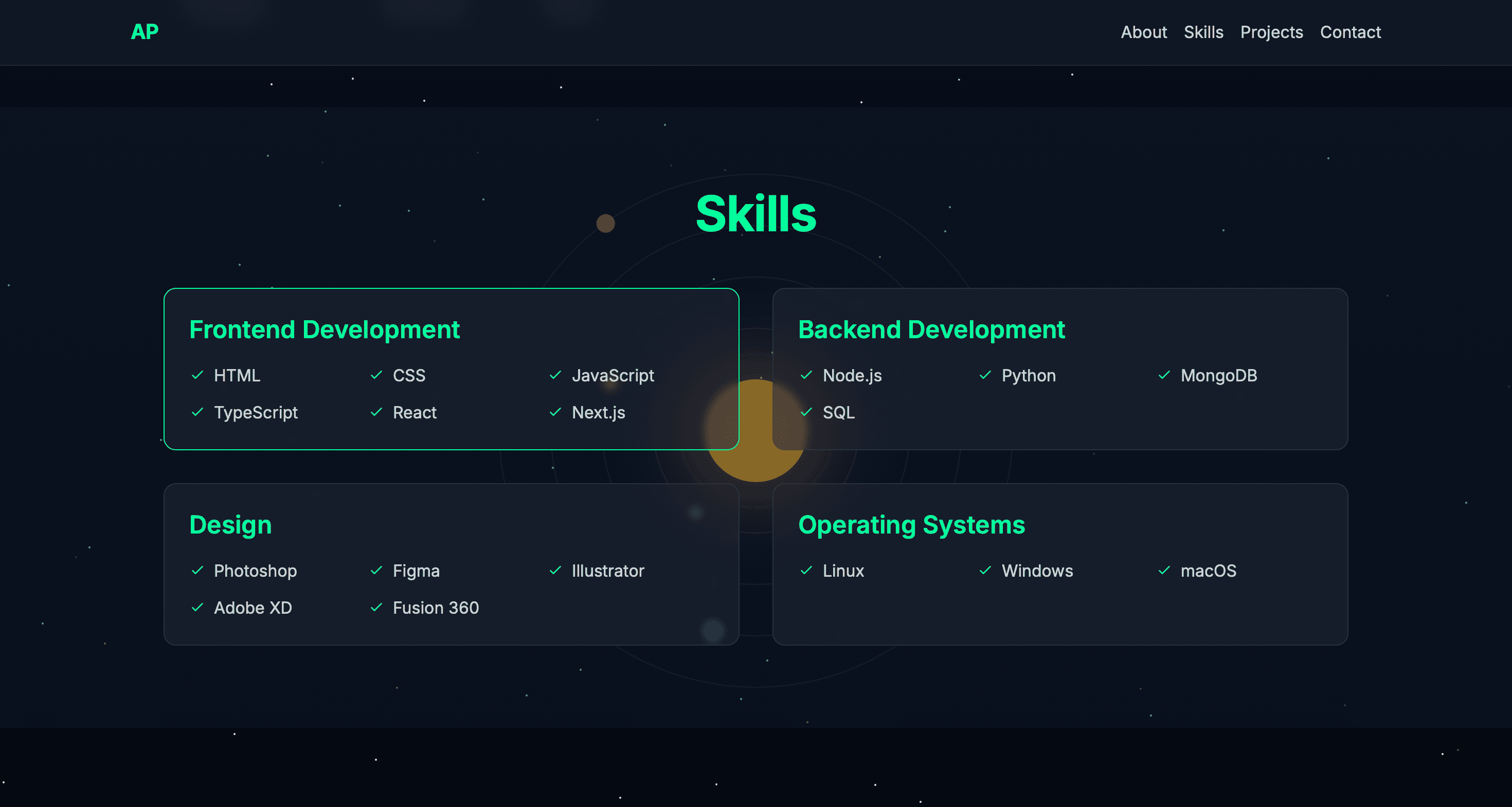Click the checkmark beside Photoshop

coord(198,570)
